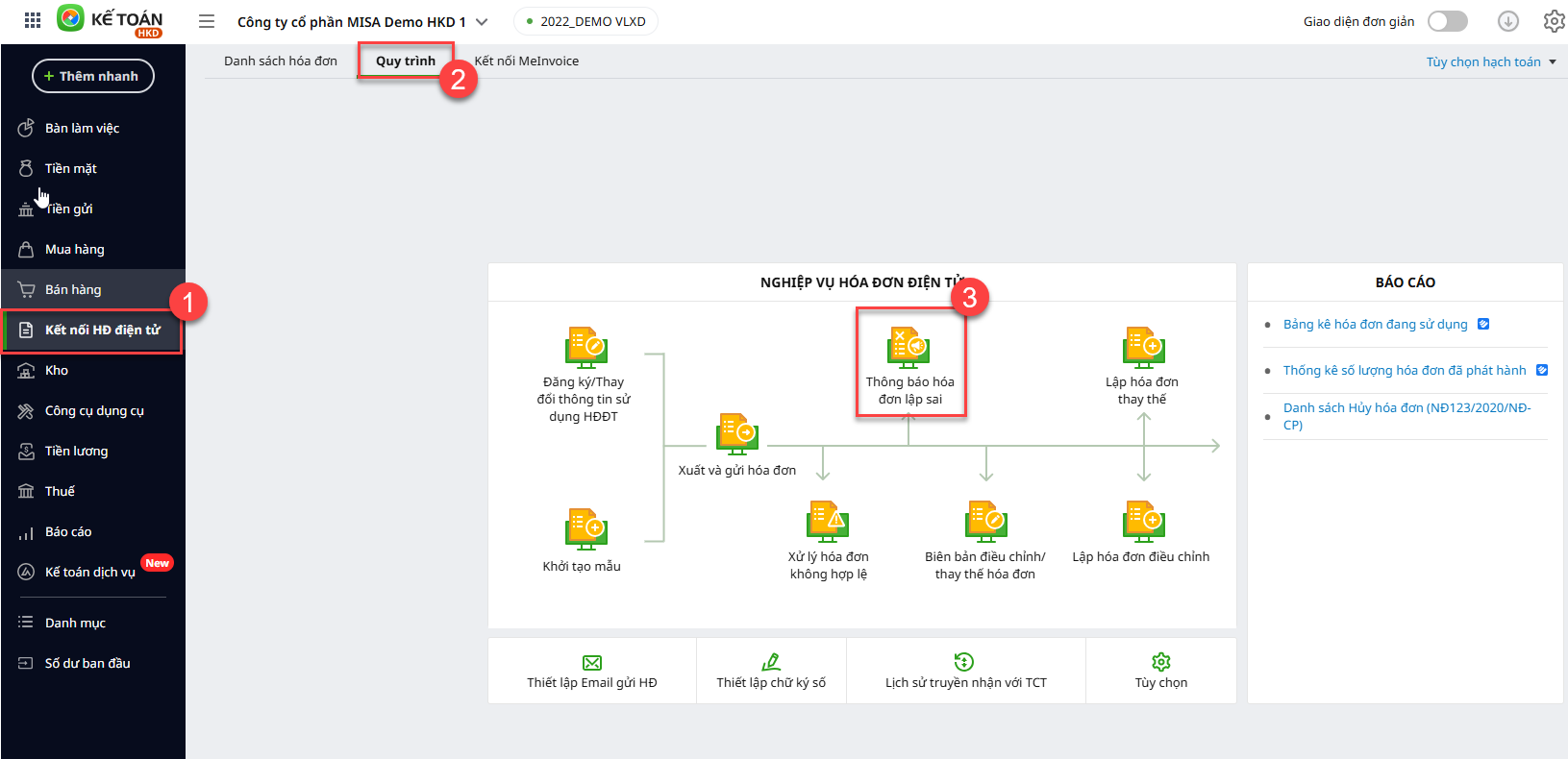Click the 'Thêm nhanh' button
This screenshot has height=759, width=1568.
93,76
